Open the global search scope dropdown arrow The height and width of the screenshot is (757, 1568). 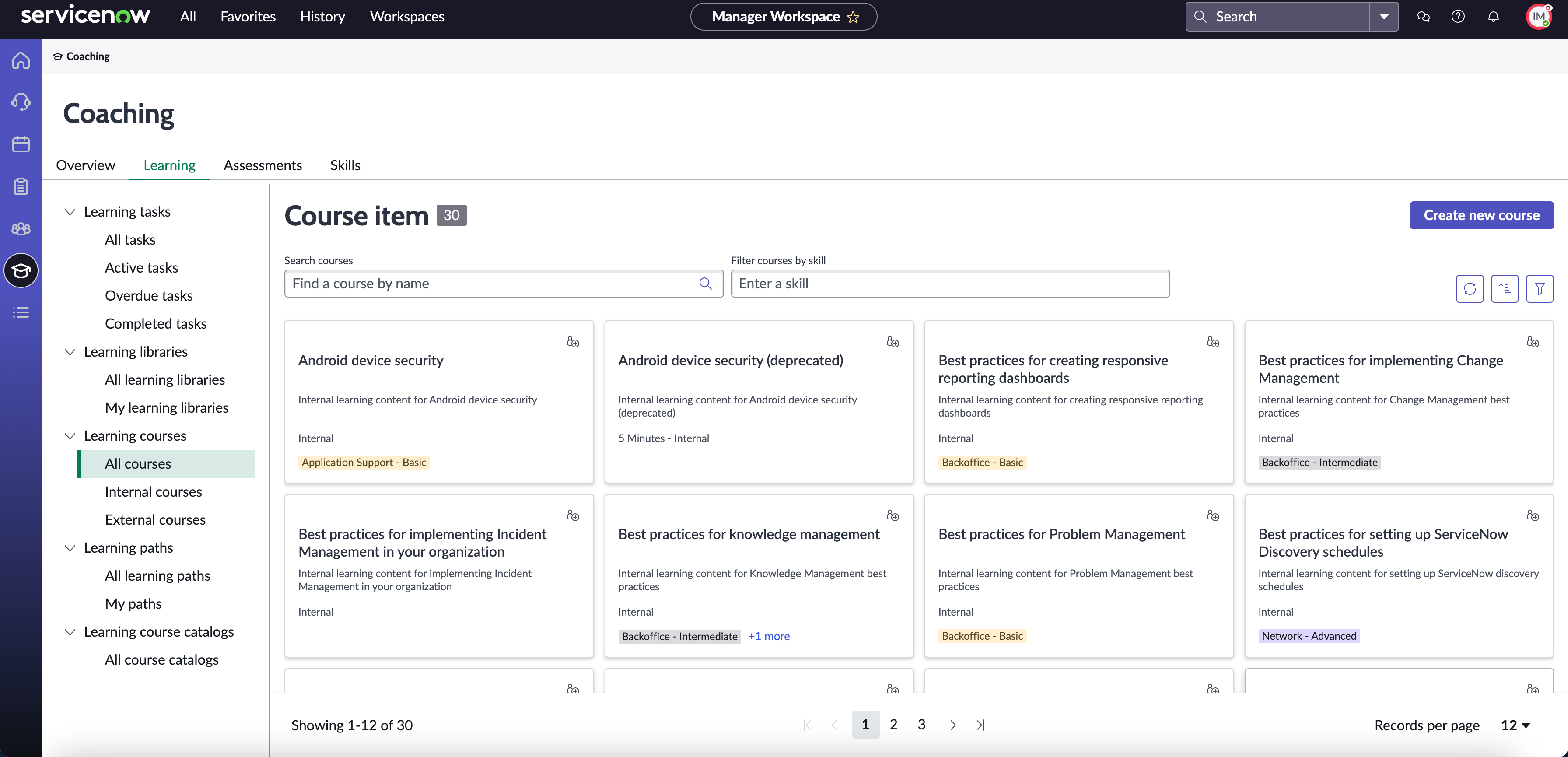[1383, 17]
